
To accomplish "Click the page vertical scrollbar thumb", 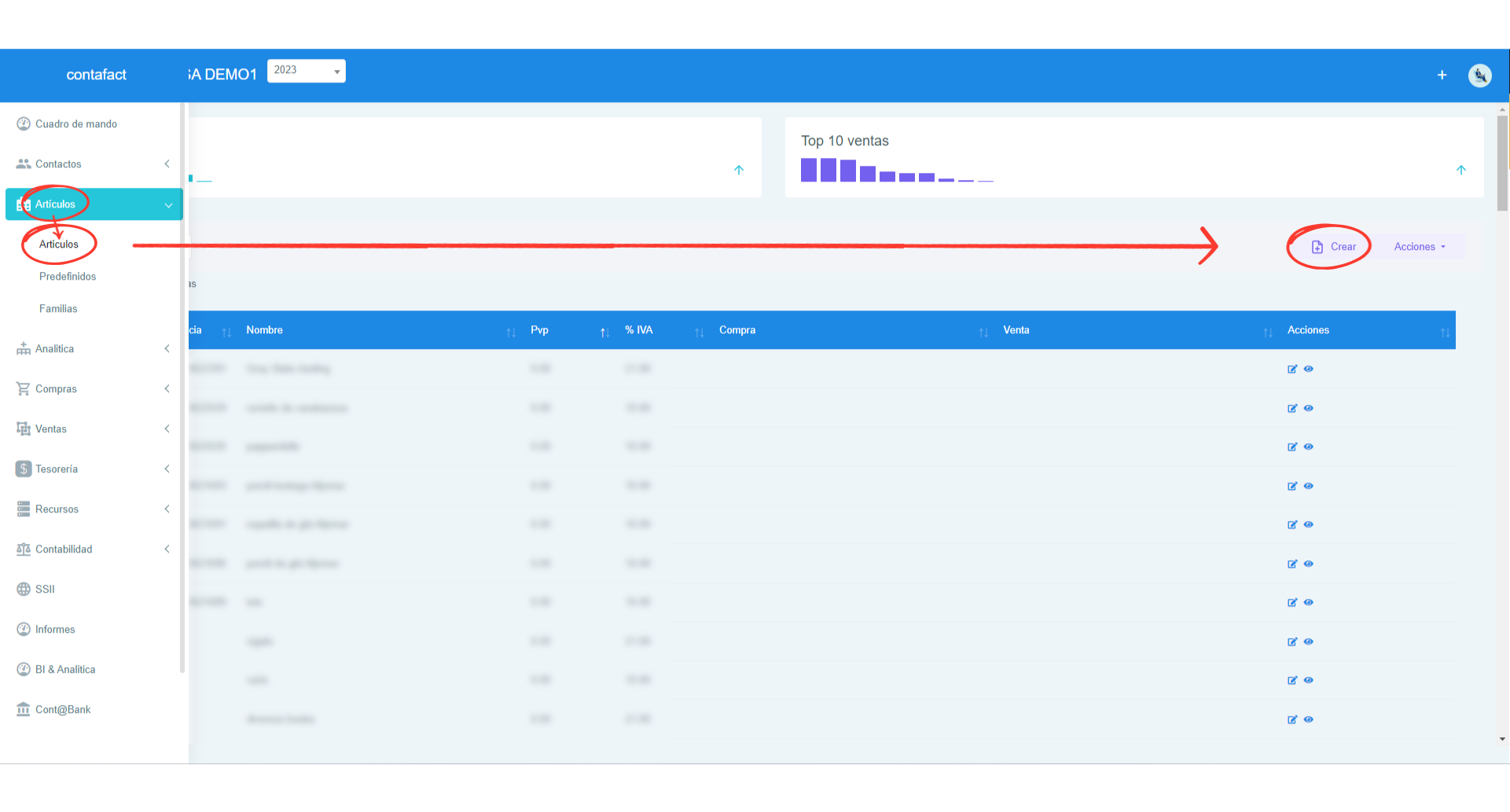I will 1502,164.
